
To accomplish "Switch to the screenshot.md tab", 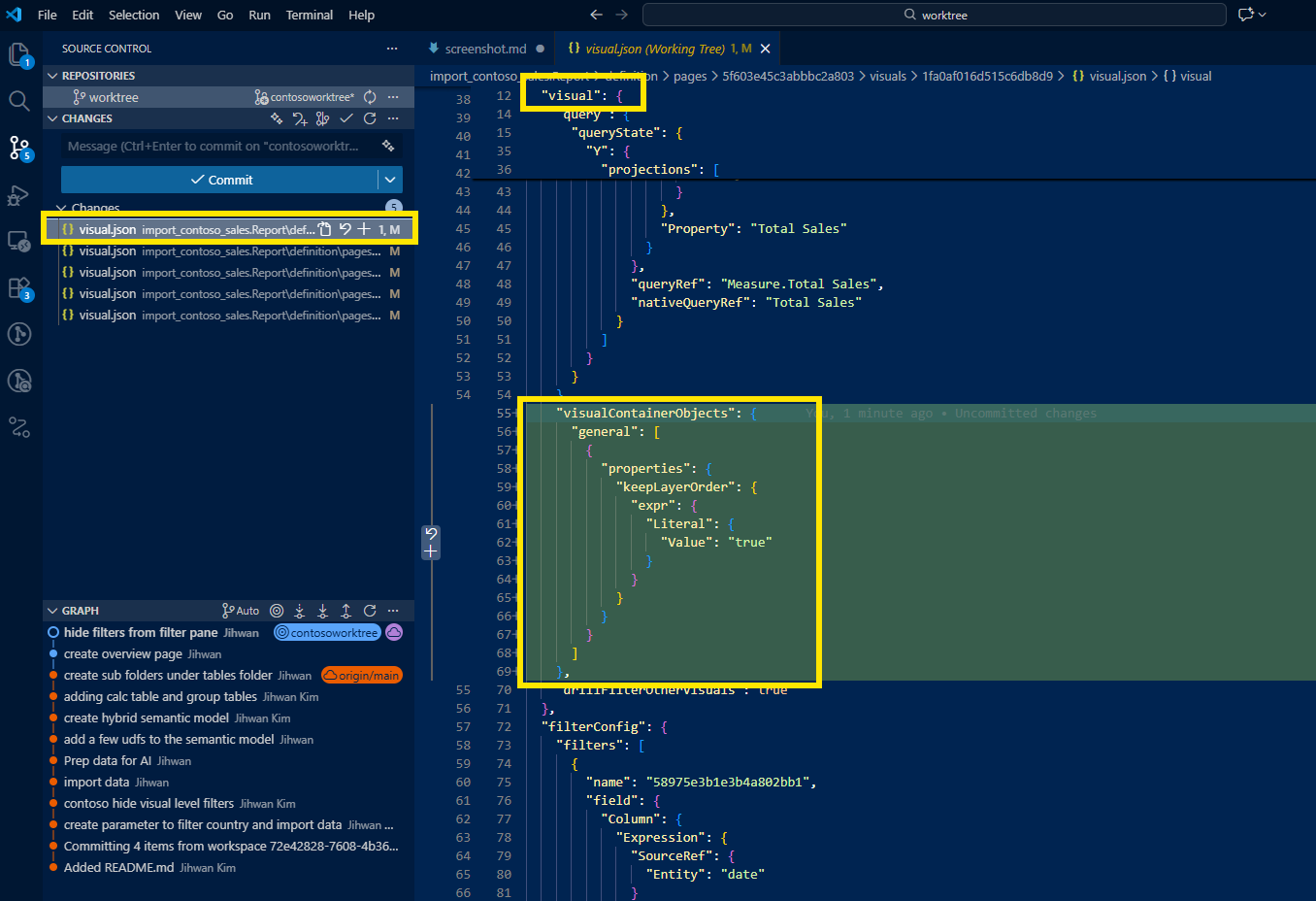I will [485, 49].
